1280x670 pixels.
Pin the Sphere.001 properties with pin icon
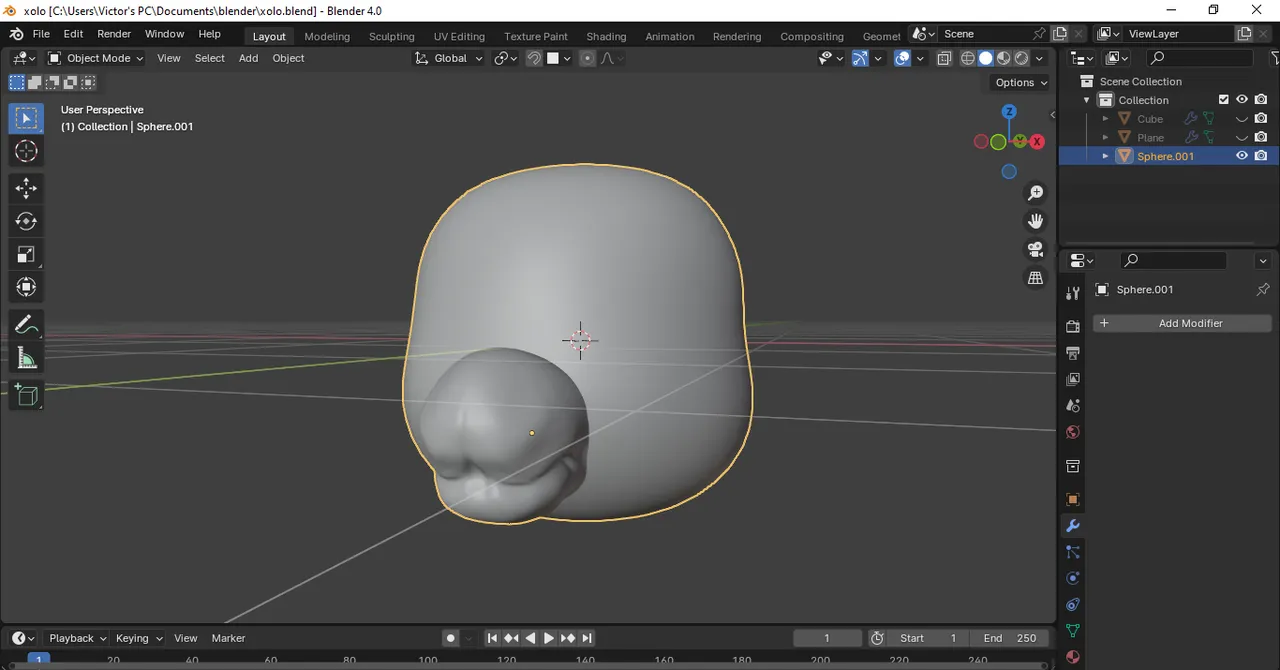(1263, 289)
